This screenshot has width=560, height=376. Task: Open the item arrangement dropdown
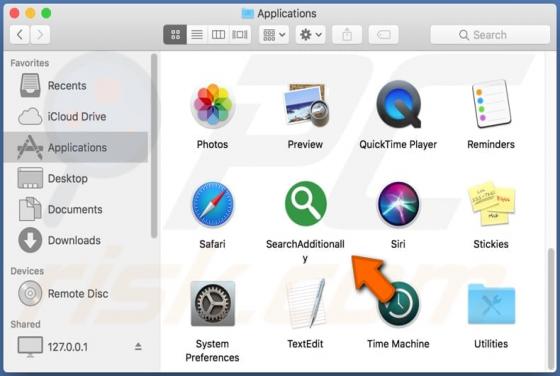pos(274,35)
